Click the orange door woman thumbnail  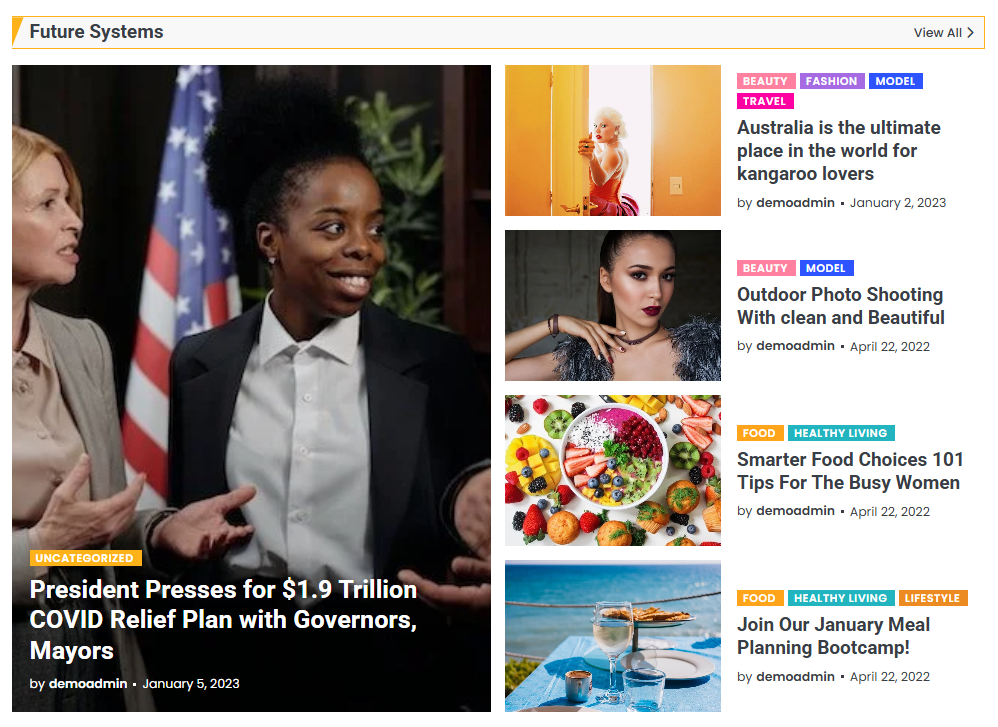tap(613, 141)
